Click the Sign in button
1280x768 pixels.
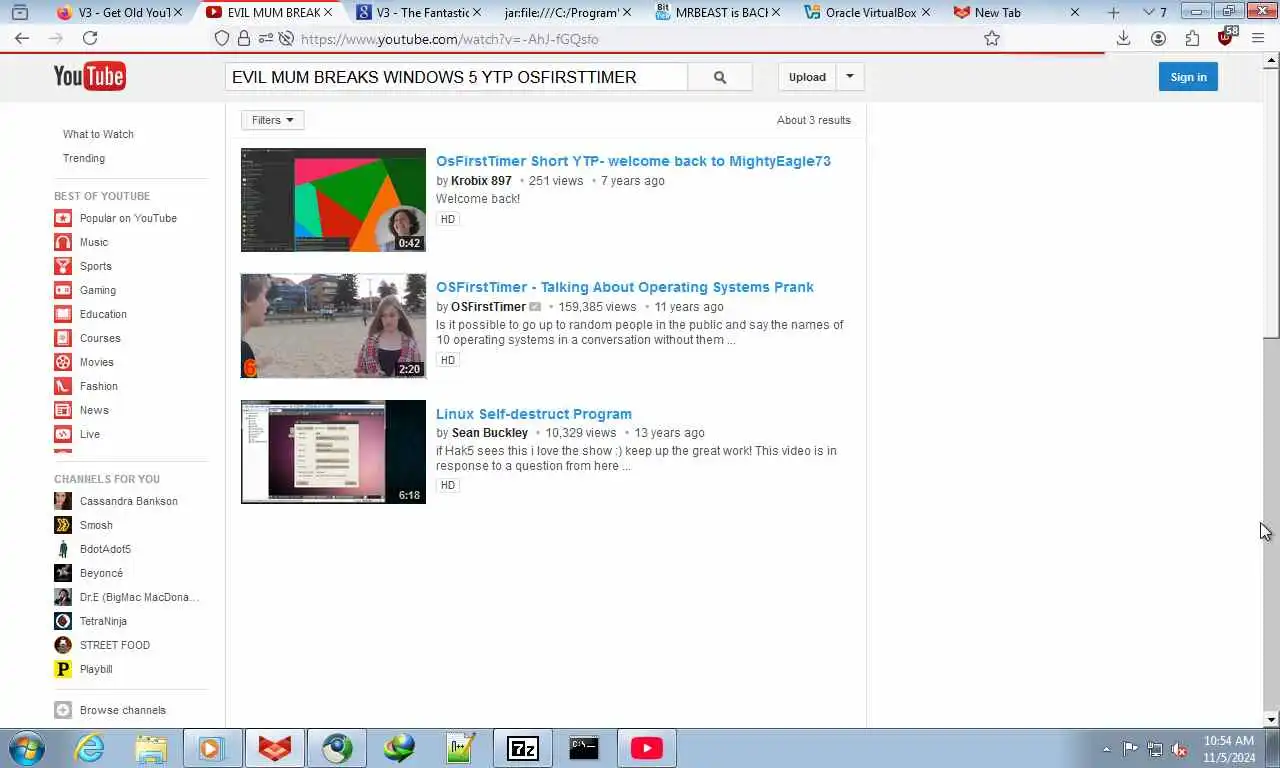point(1188,77)
